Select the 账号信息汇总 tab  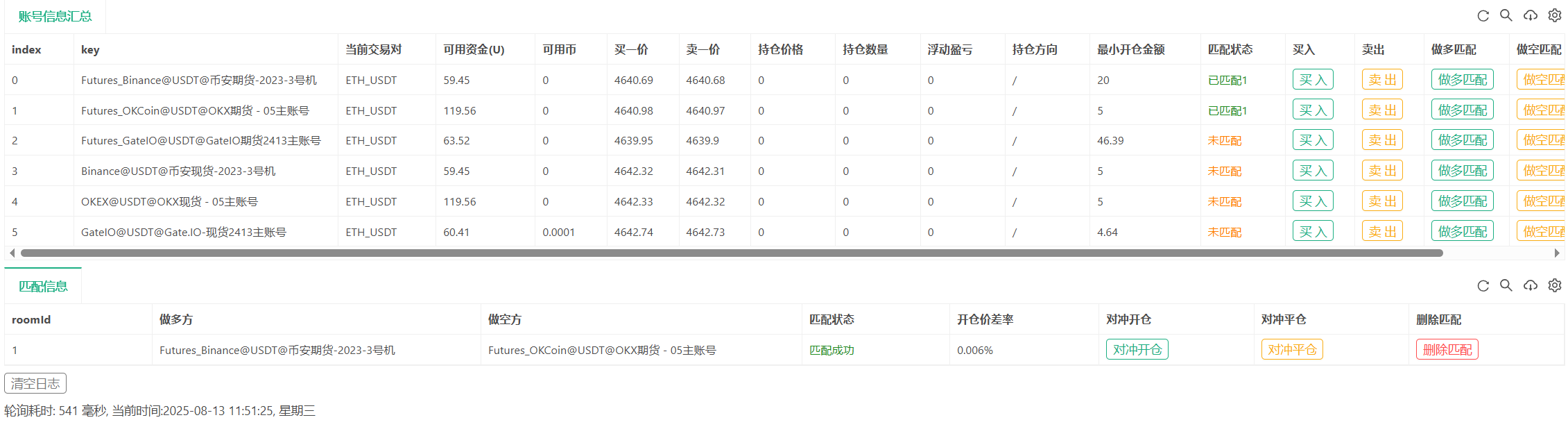coord(55,17)
